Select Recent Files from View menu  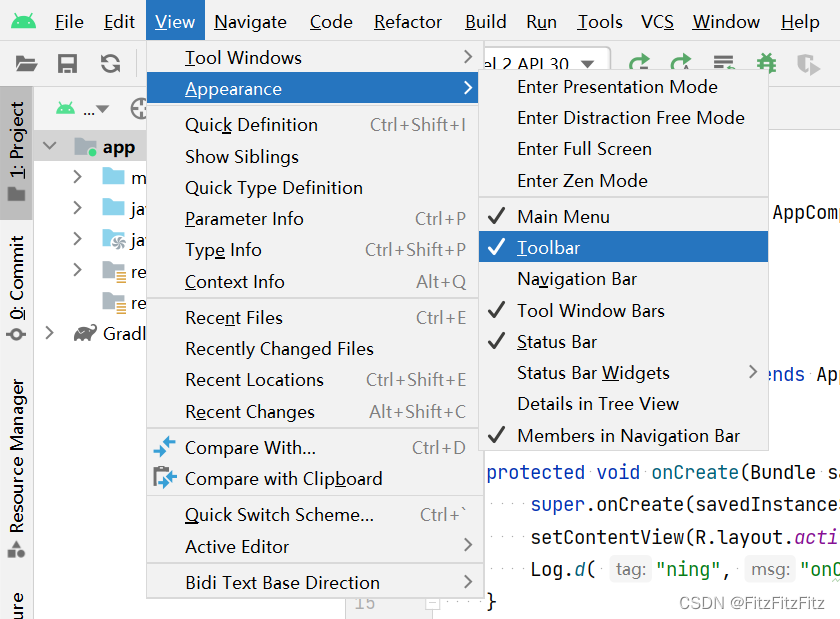pos(234,318)
